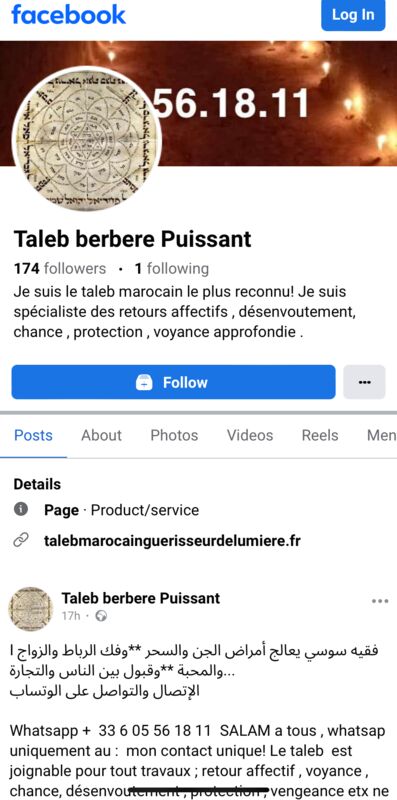Screen dimensions: 397x800
Task: Open the Facebook logo home link
Action: pos(68,14)
